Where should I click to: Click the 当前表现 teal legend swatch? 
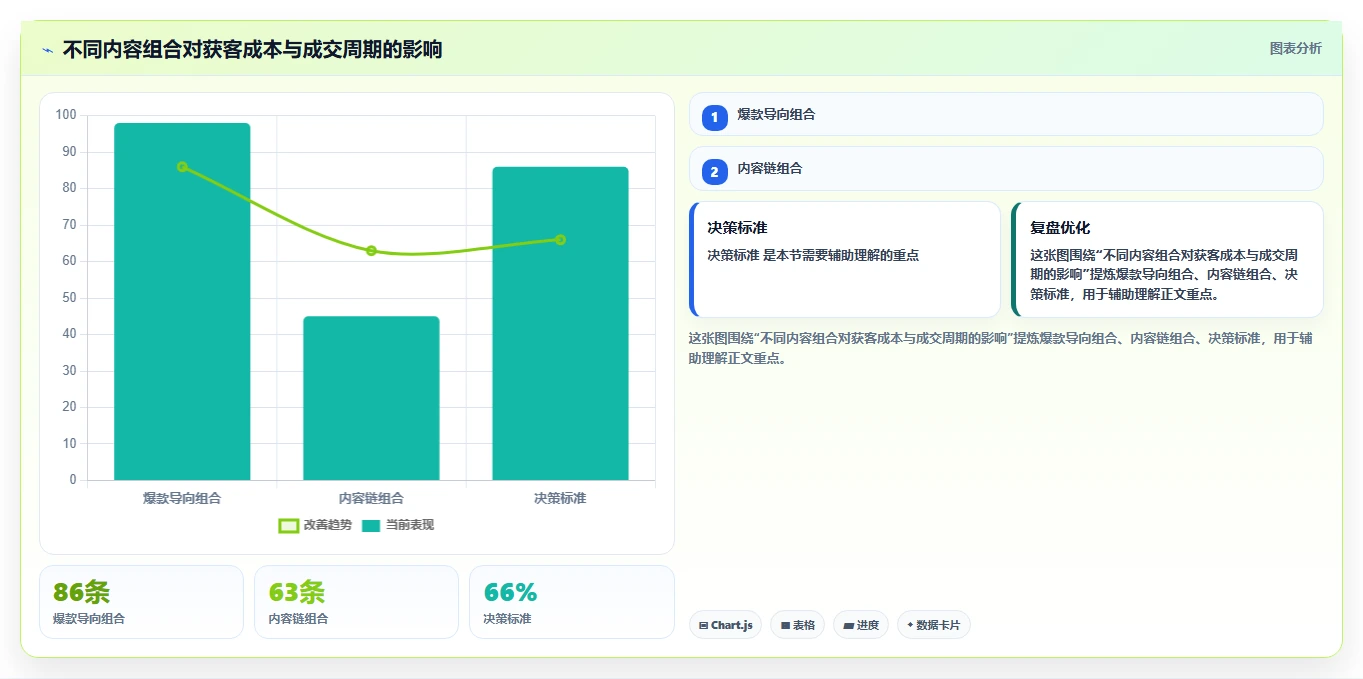pos(371,525)
